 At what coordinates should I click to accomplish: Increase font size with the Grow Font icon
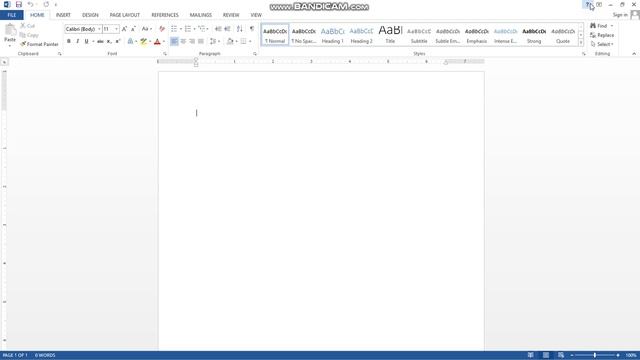124,29
